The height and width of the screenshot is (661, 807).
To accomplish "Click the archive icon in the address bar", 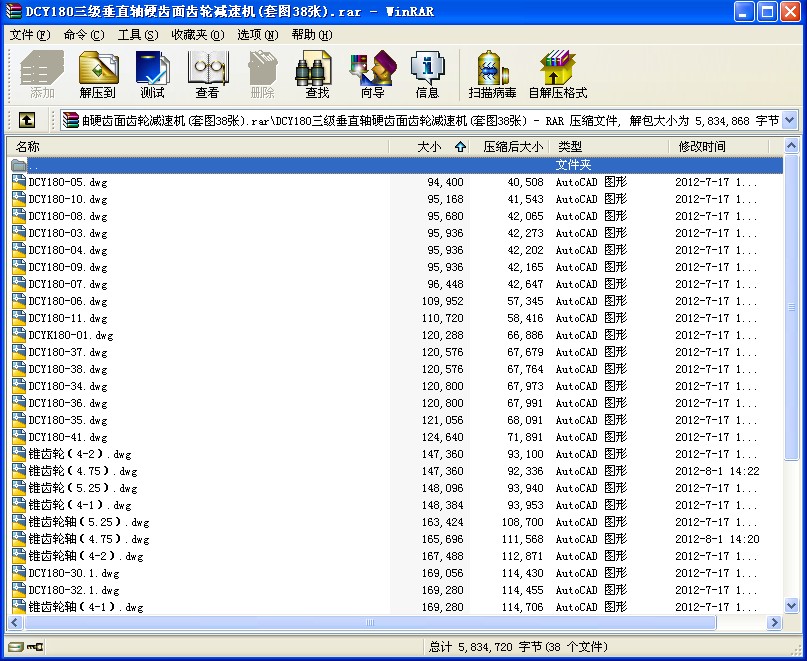I will click(71, 120).
